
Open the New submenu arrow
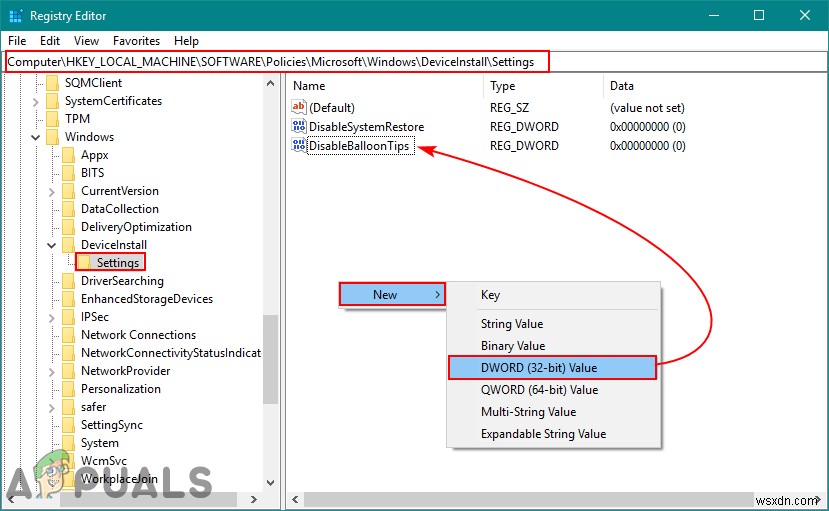(437, 294)
